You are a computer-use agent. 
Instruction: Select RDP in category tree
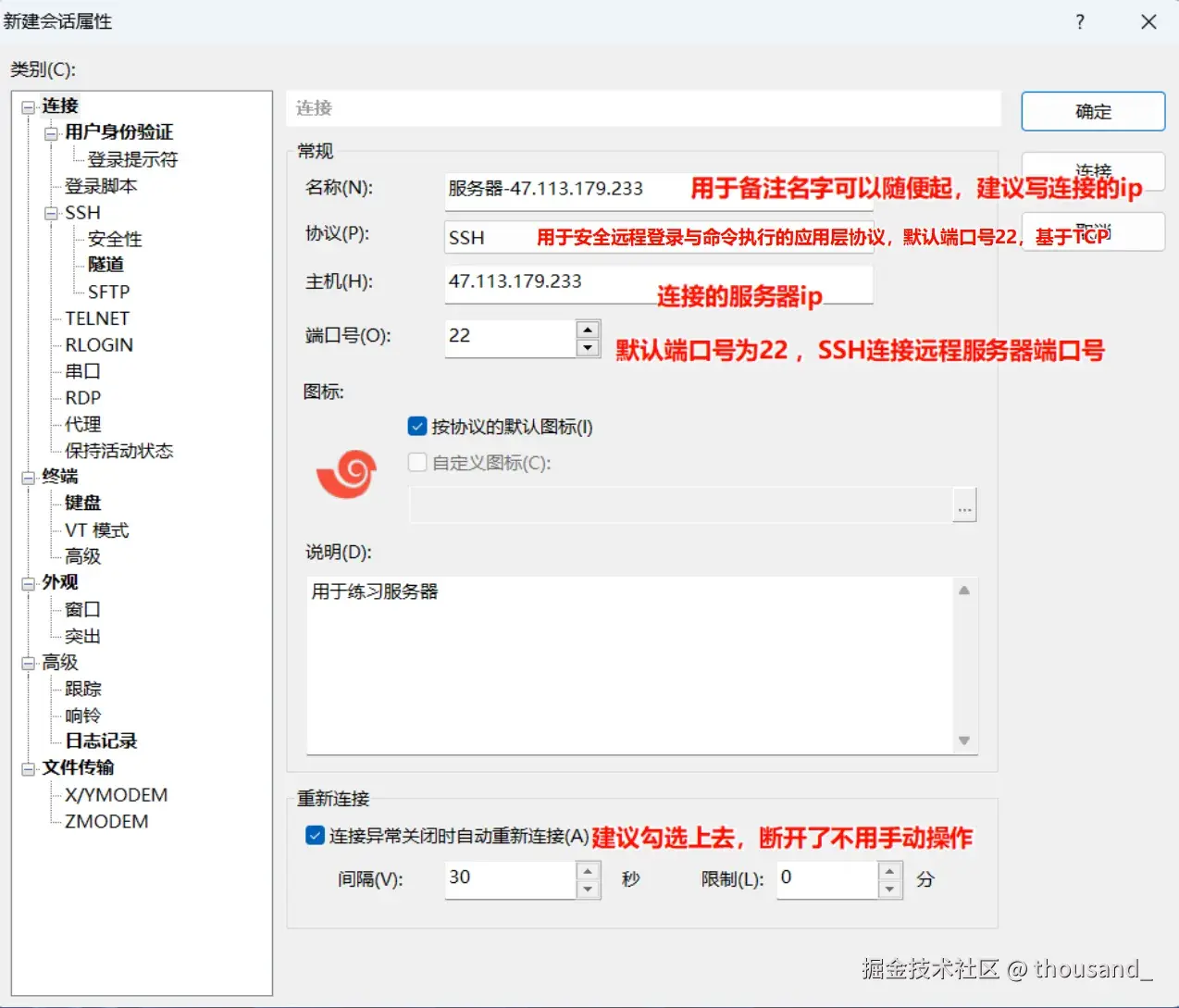(x=82, y=398)
